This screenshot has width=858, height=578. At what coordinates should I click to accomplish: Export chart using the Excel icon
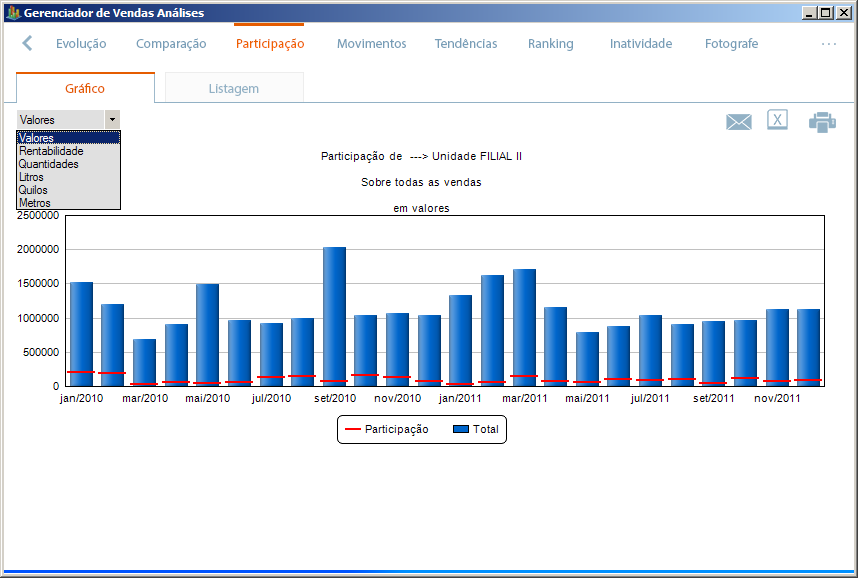tap(777, 120)
